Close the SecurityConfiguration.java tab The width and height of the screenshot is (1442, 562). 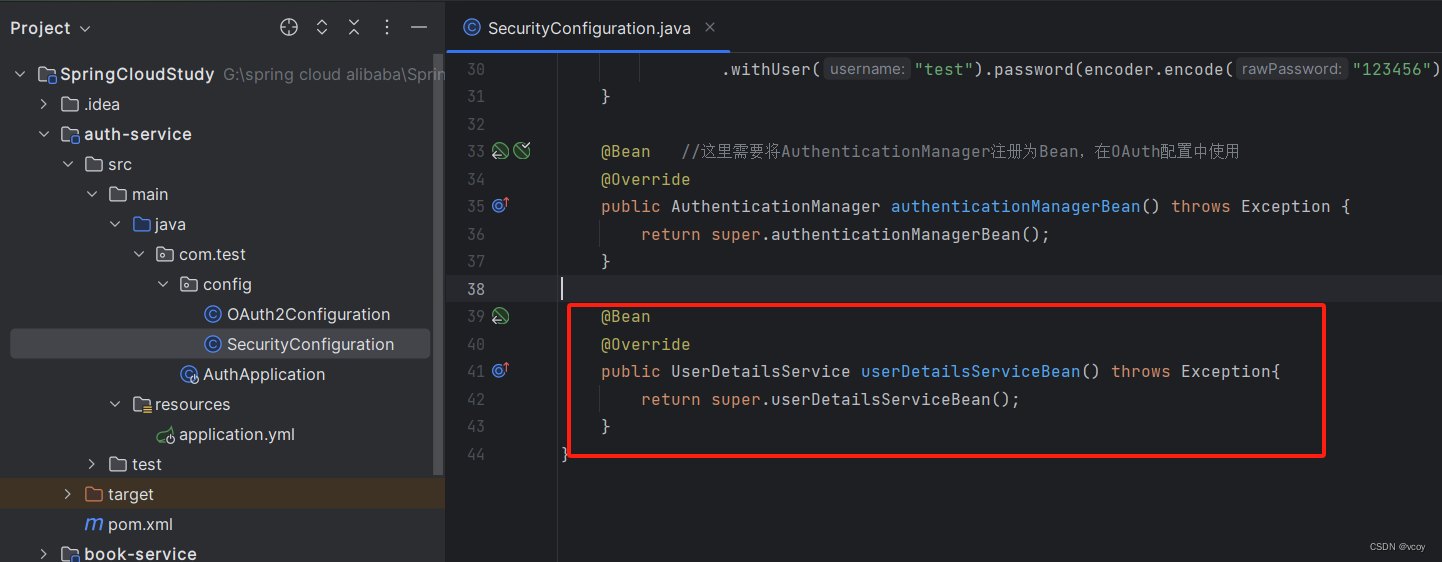(x=710, y=28)
